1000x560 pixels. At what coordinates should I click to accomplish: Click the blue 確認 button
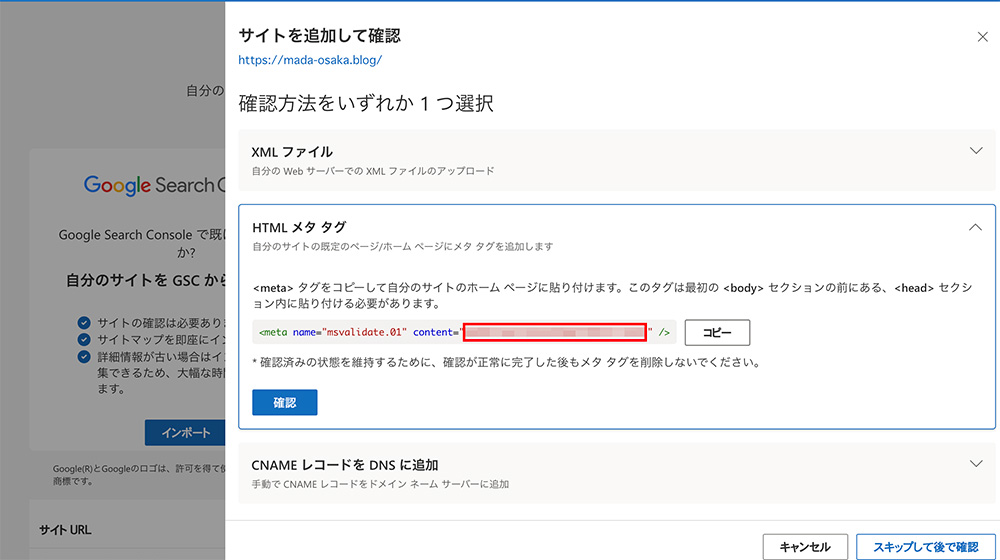pos(284,402)
